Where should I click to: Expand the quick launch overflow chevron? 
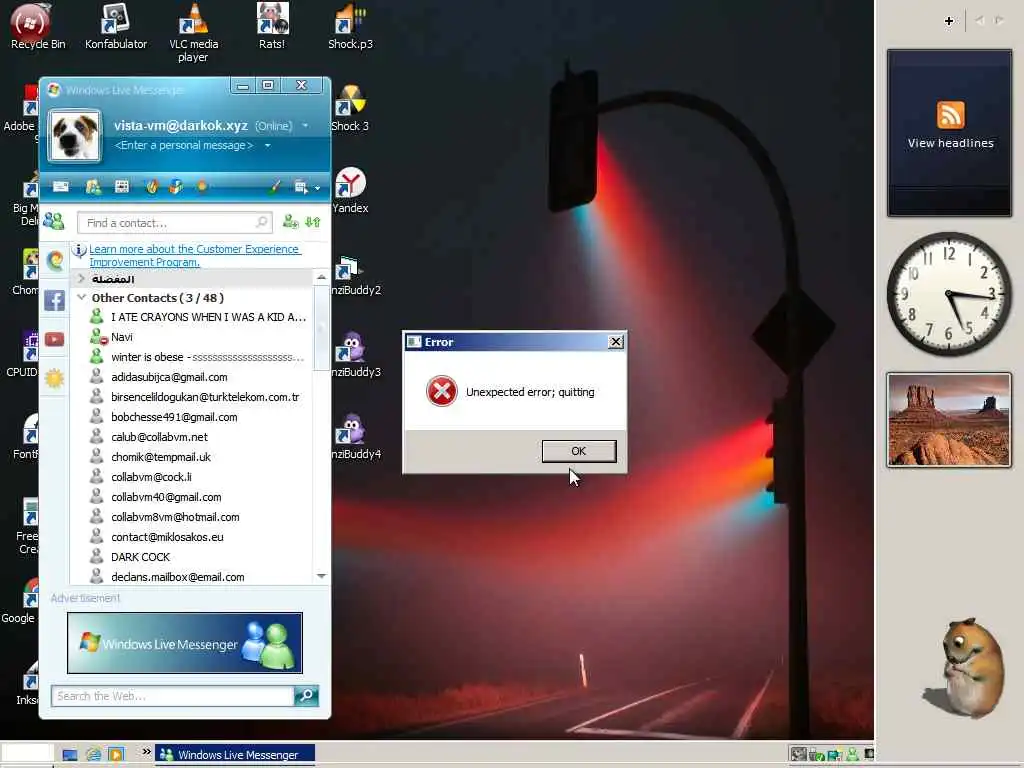147,752
